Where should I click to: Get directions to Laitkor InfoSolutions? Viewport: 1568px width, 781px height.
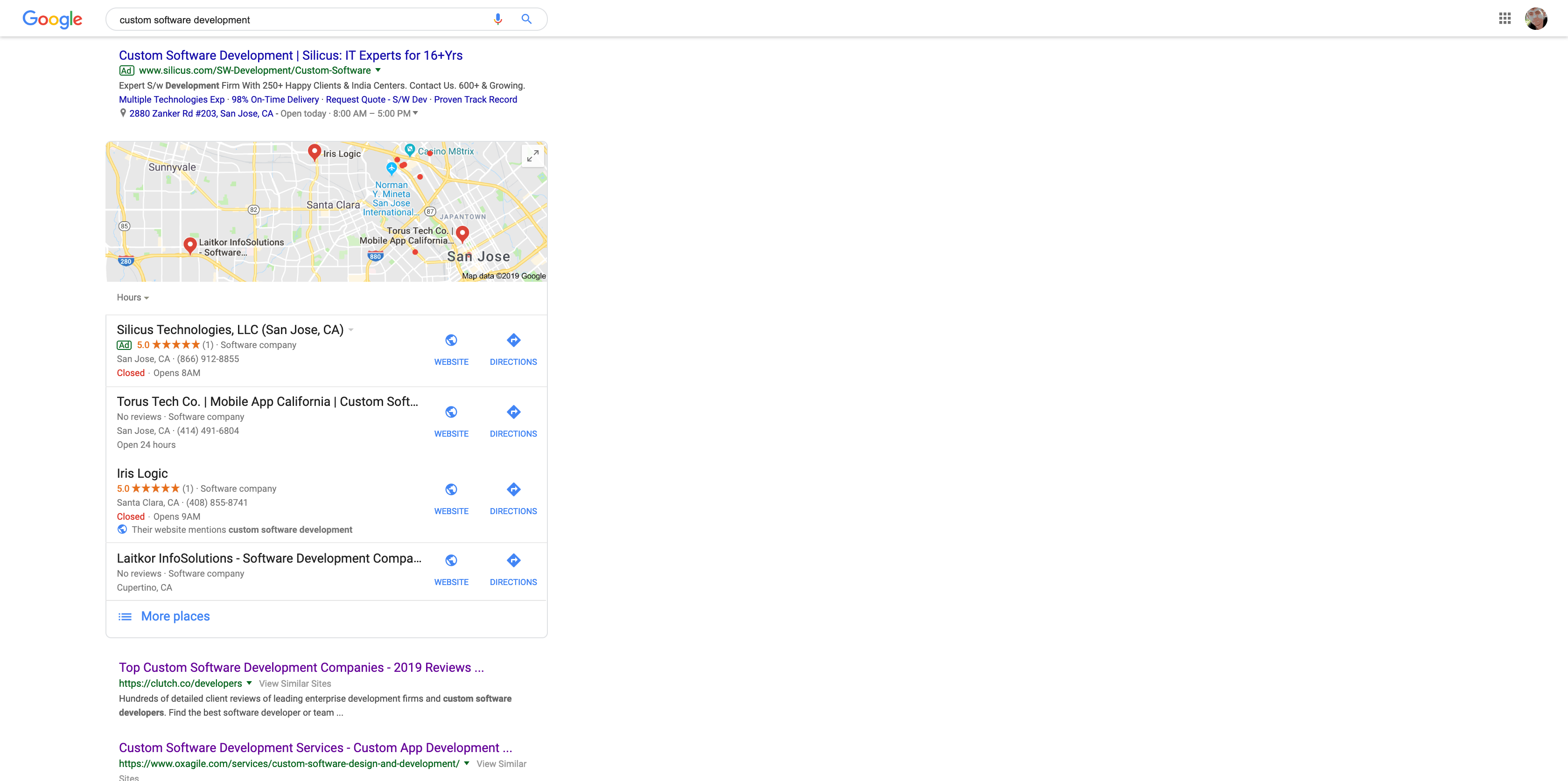coord(513,570)
